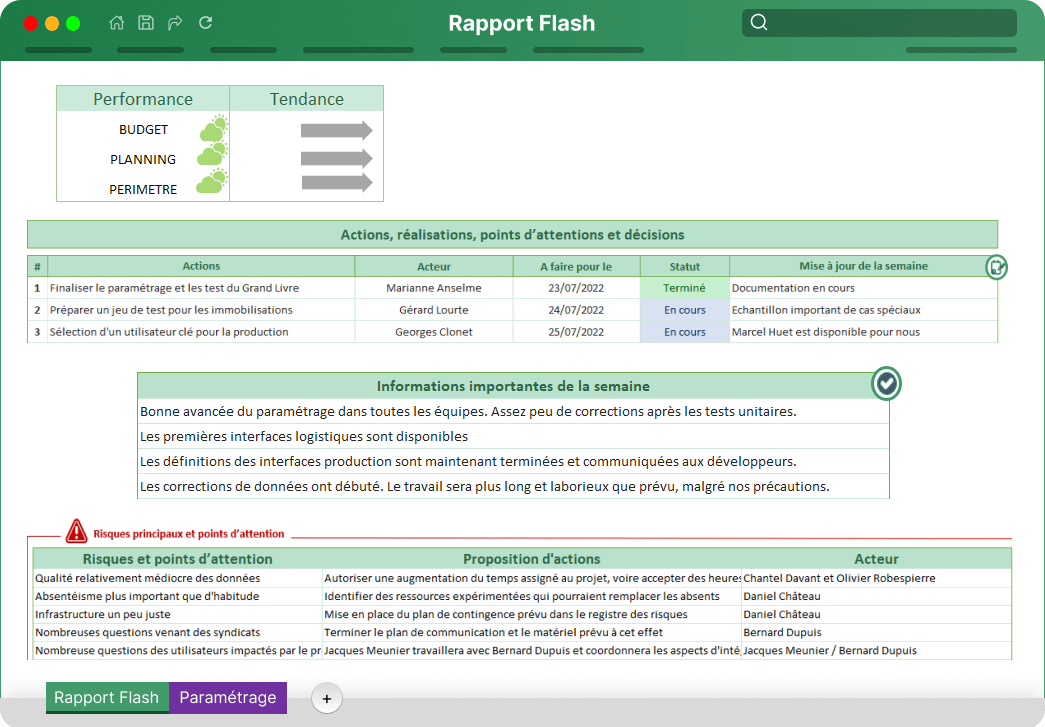Click the Acteur column header in actions table
Viewport: 1045px width, 727px height.
[x=434, y=266]
